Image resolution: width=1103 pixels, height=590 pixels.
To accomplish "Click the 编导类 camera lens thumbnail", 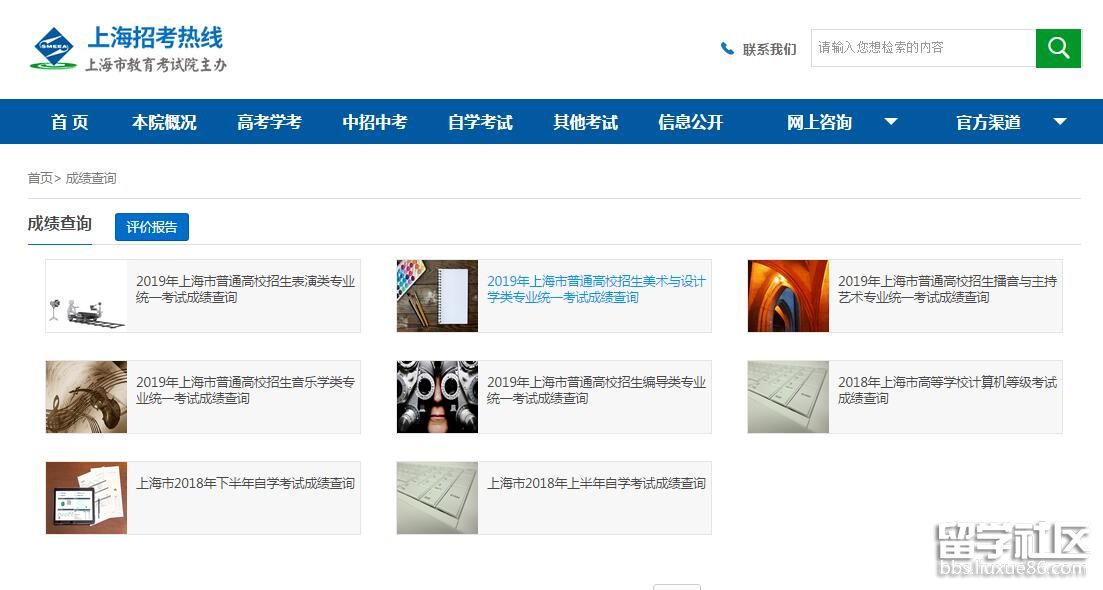I will point(437,397).
